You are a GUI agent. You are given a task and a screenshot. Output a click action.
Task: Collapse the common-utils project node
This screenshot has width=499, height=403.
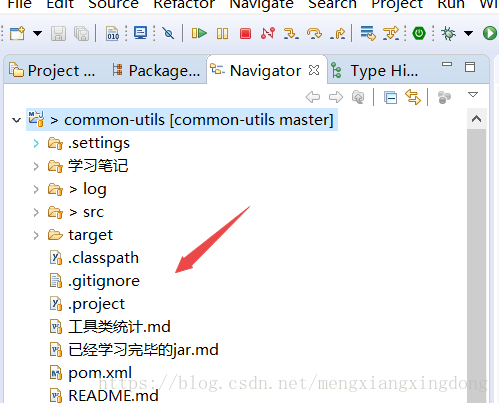(x=16, y=120)
